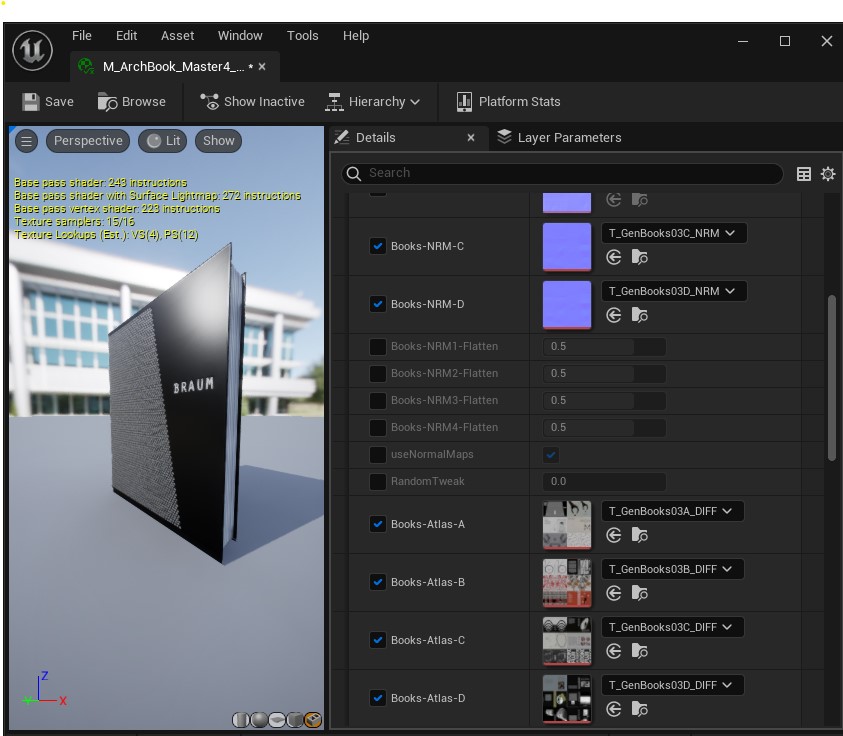Viewport: 843px width, 736px height.
Task: Open the Tools menu
Action: tap(302, 35)
